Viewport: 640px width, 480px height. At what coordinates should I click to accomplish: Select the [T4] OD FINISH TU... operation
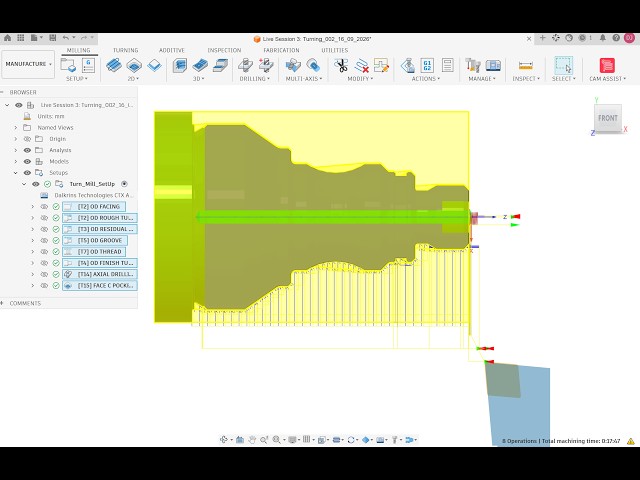point(100,263)
